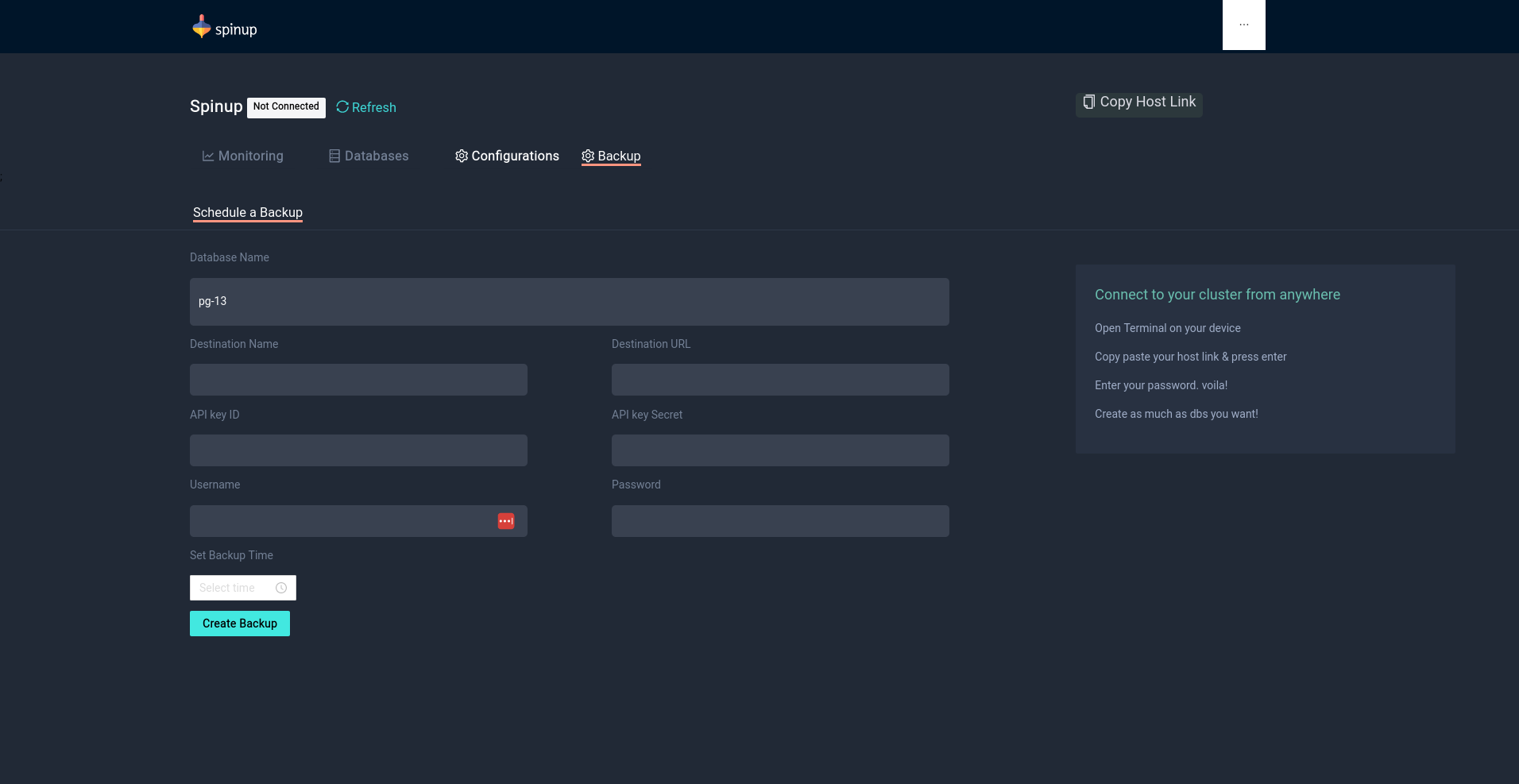Click the clock icon in time picker
The width and height of the screenshot is (1519, 784).
pos(281,588)
